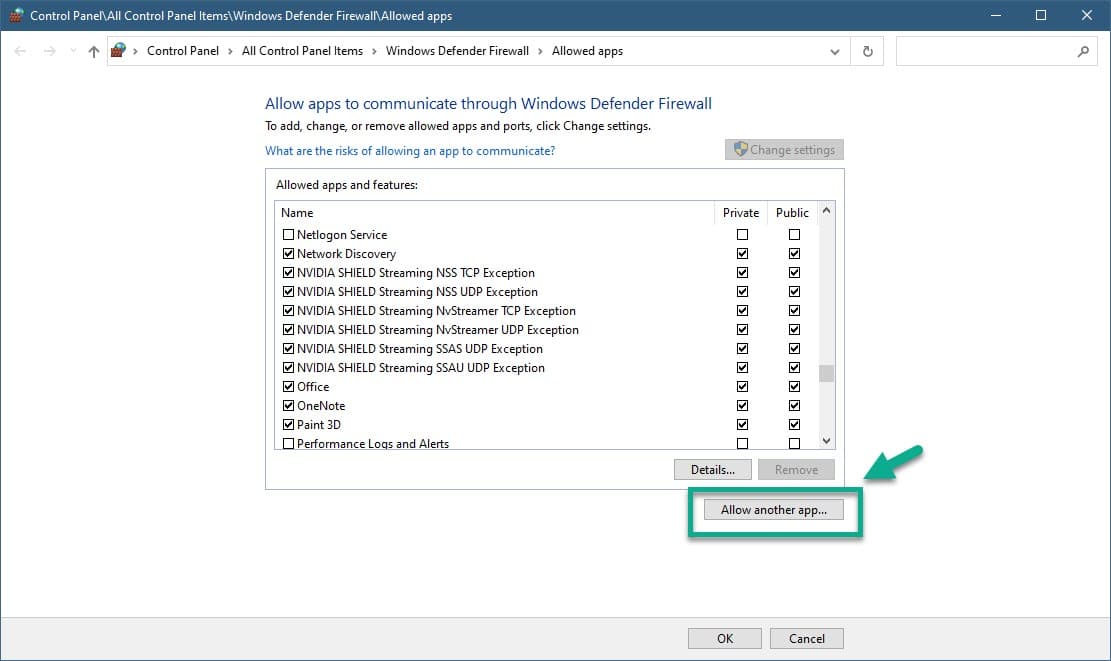Image resolution: width=1111 pixels, height=661 pixels.
Task: Click the Control Panel title bar icon
Action: coord(16,15)
